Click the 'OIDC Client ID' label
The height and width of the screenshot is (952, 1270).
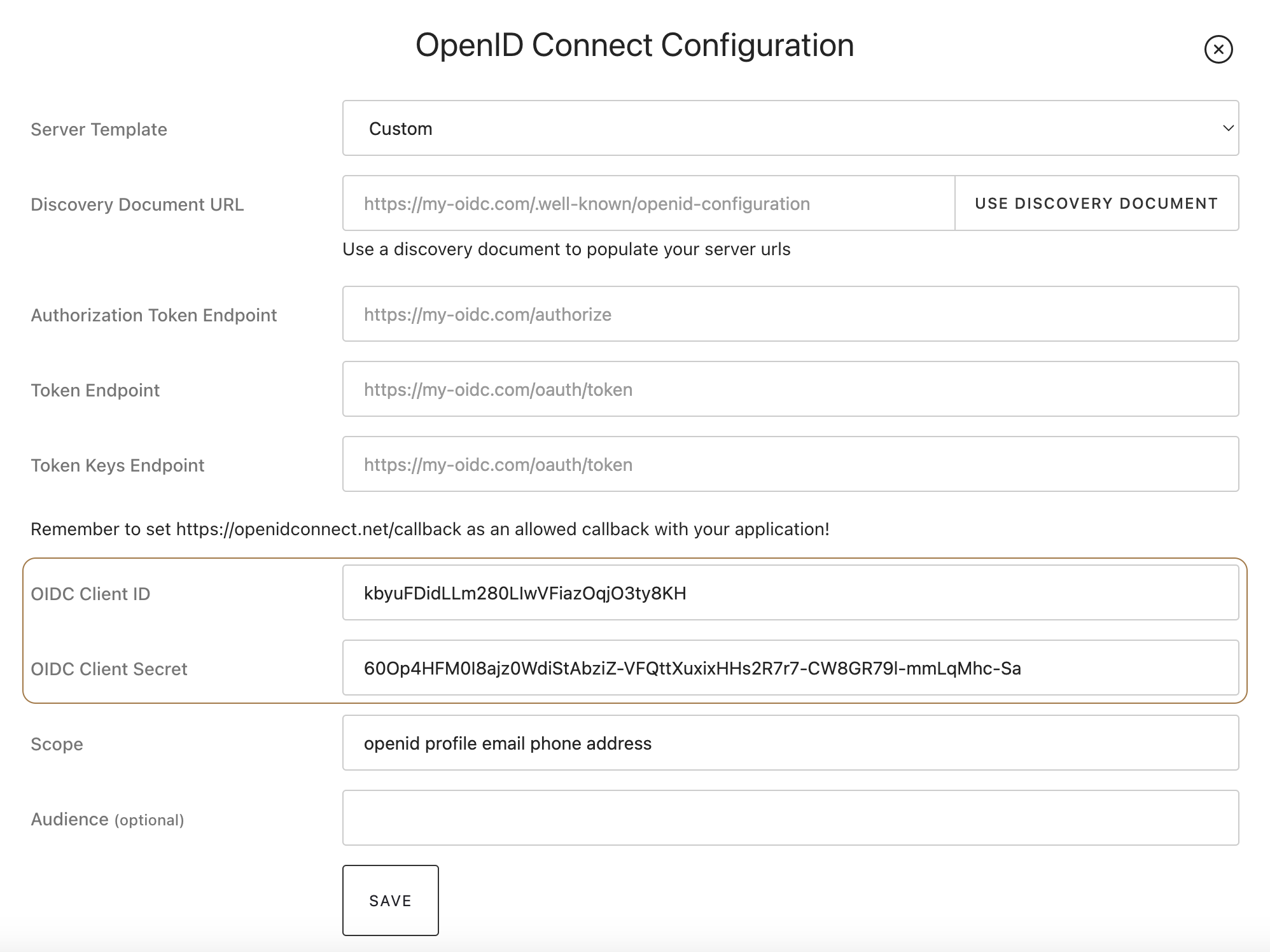pos(90,594)
